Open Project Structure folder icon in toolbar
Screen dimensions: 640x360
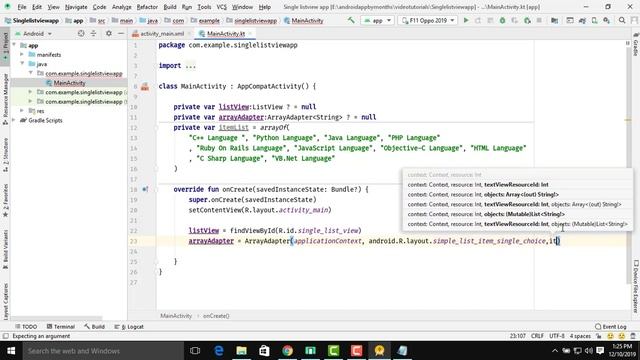[x=555, y=20]
